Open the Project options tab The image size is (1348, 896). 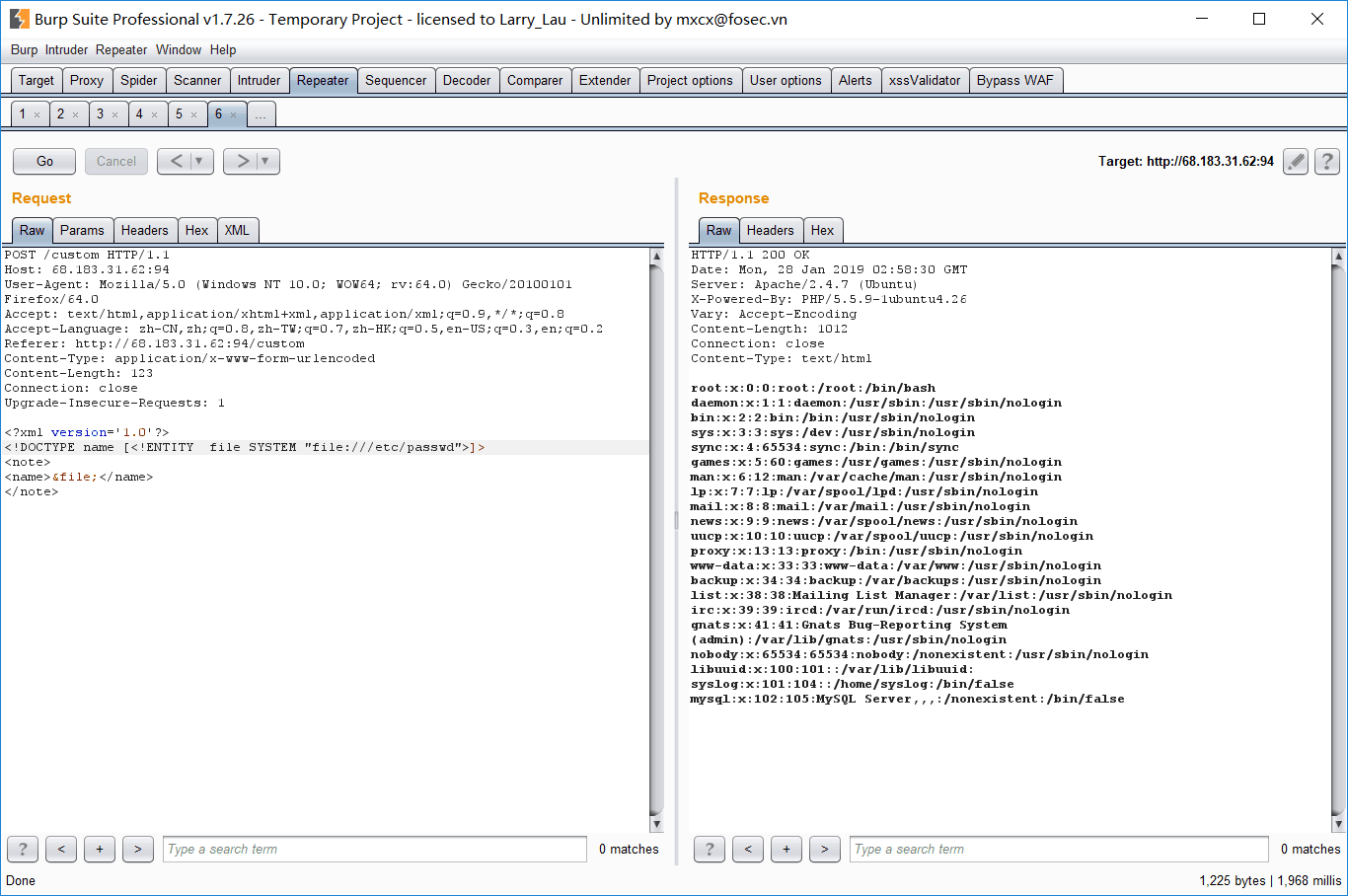click(x=690, y=81)
